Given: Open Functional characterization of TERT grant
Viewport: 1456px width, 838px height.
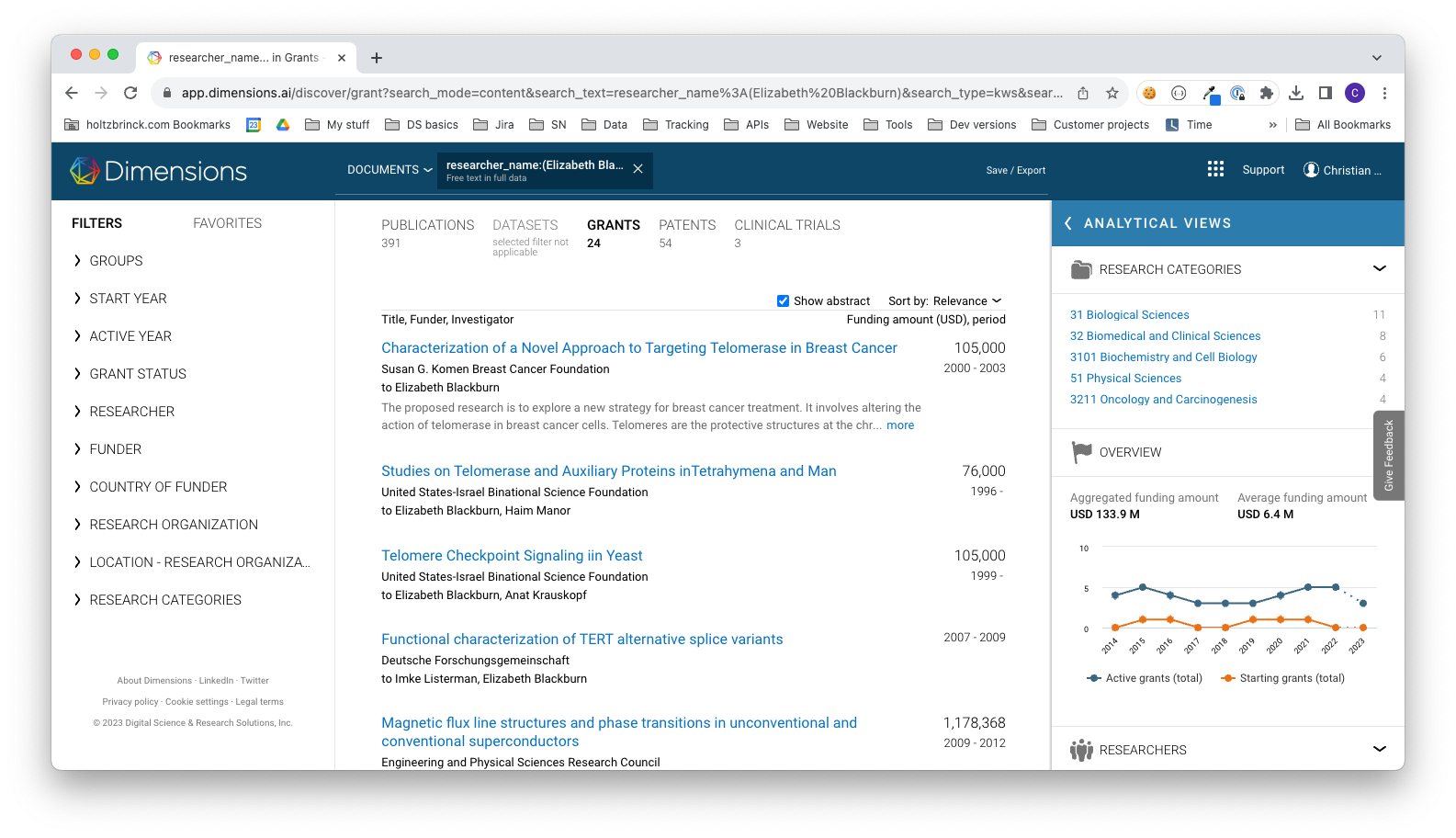Looking at the screenshot, I should pyautogui.click(x=582, y=640).
